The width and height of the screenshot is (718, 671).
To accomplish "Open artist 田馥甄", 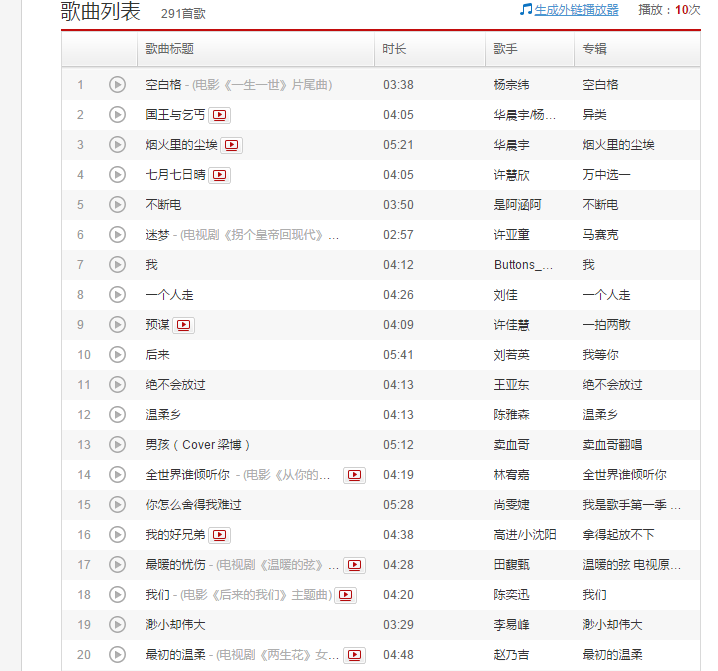I will point(511,565).
